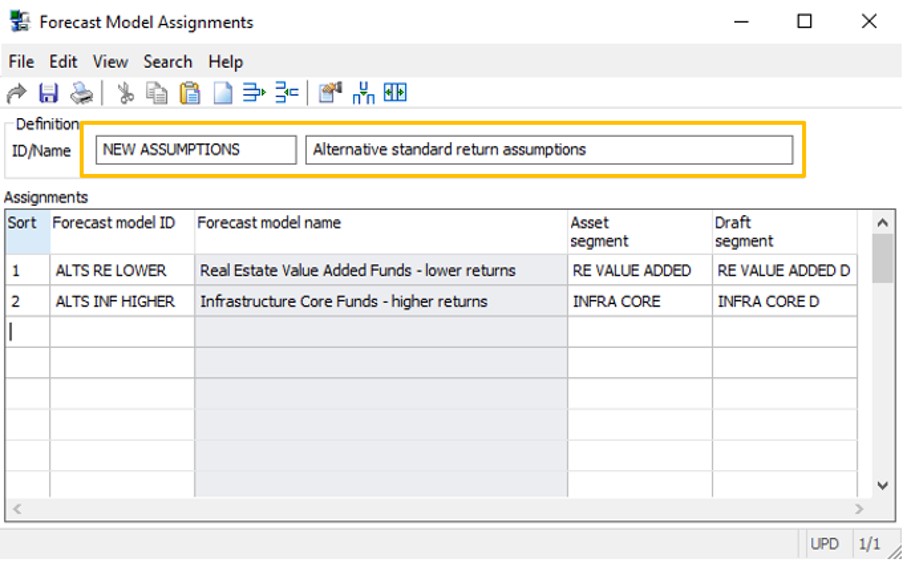911x567 pixels.
Task: Select the INFRA CORE D draft cell
Action: pos(784,301)
